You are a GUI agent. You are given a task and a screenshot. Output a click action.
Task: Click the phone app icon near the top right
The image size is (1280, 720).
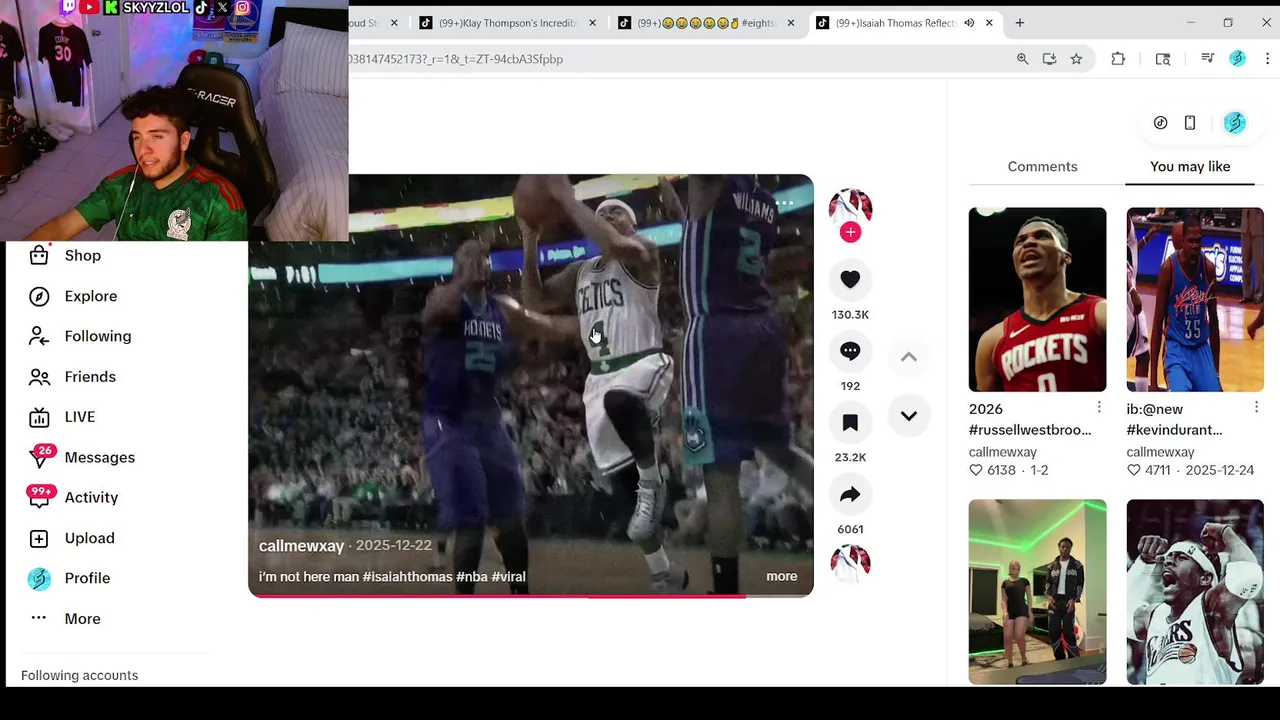(x=1190, y=123)
